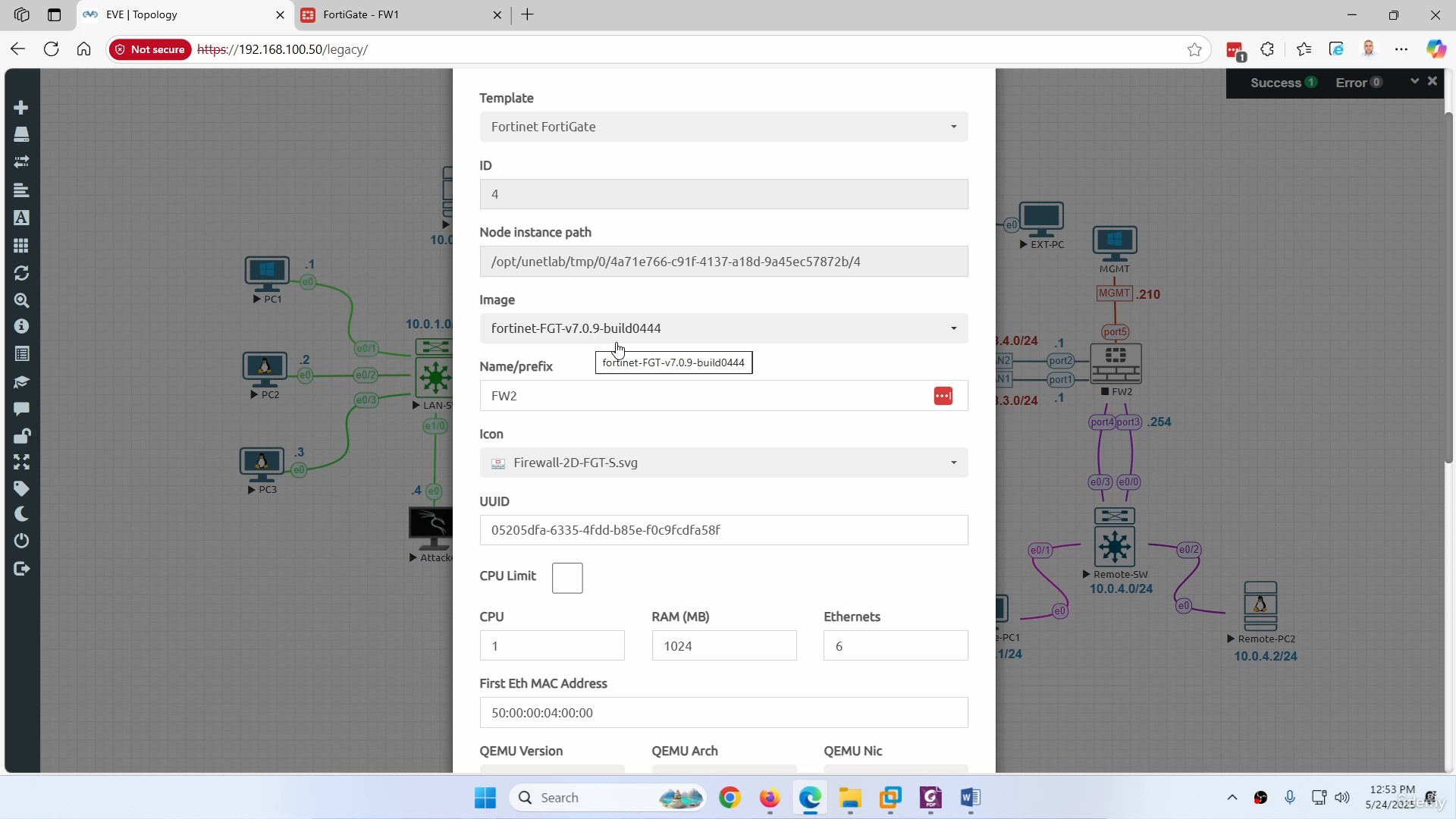Open the Windows Start menu
The width and height of the screenshot is (1456, 819).
pos(485,798)
